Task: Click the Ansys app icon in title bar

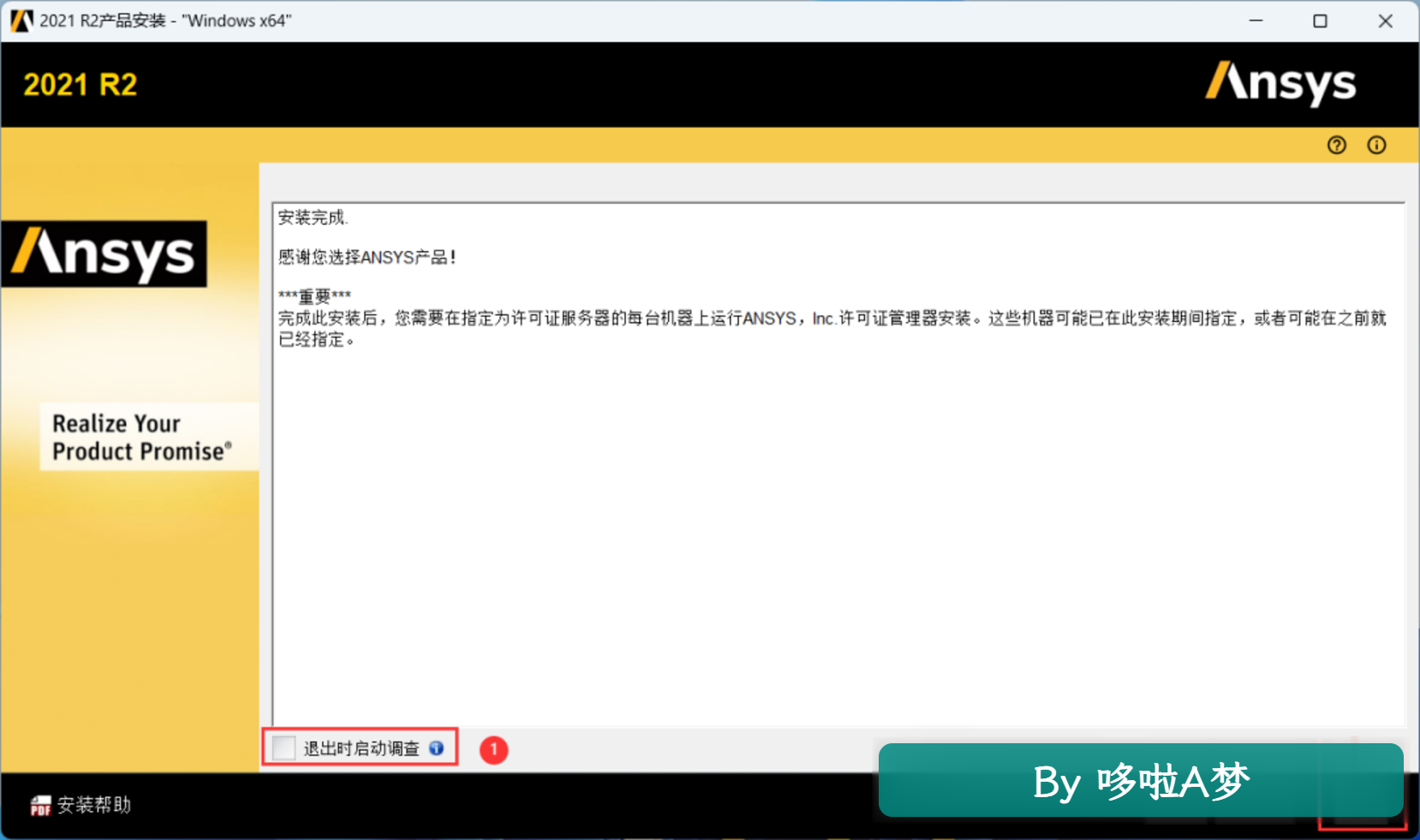Action: [x=21, y=21]
